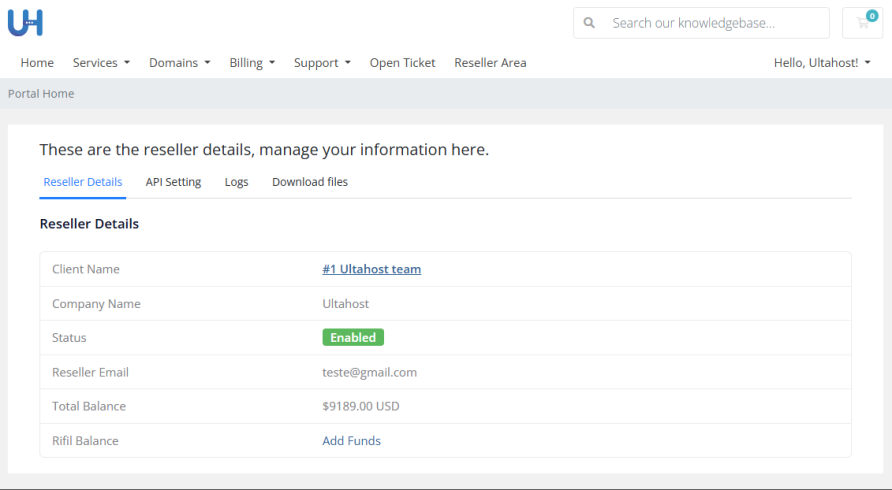This screenshot has height=490, width=892.
Task: Click the green Enabled status badge
Action: [353, 338]
